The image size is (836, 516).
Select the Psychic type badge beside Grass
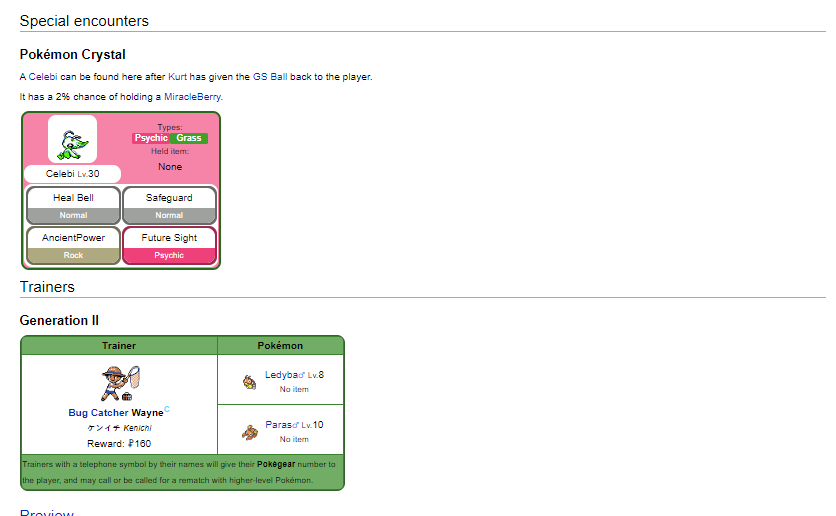[x=151, y=138]
